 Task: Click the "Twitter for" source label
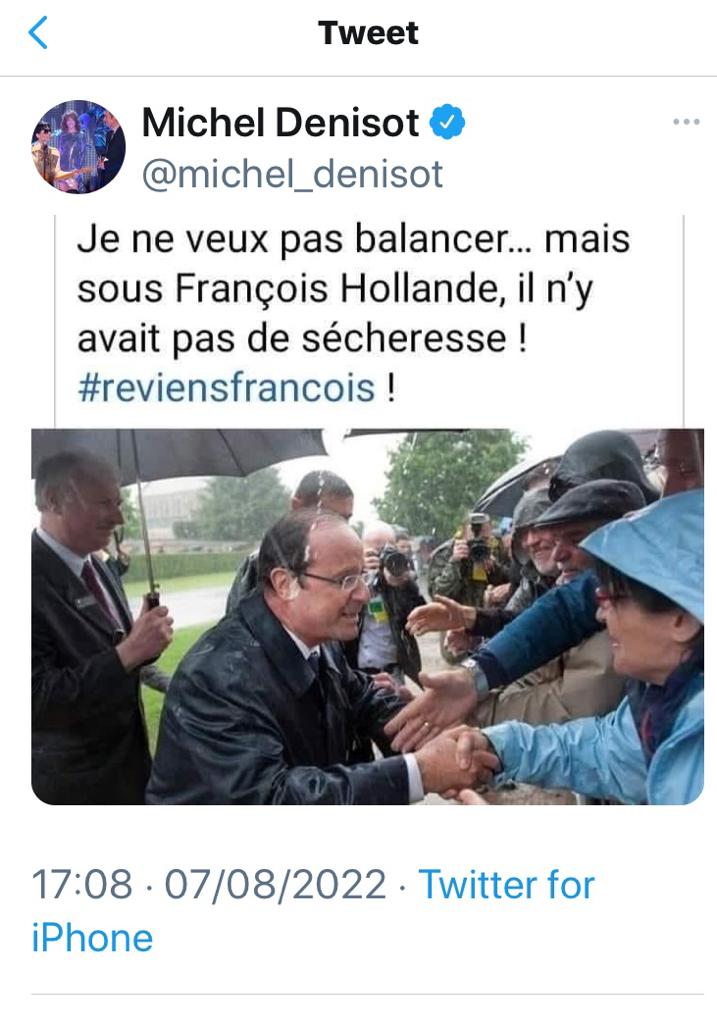click(x=506, y=884)
